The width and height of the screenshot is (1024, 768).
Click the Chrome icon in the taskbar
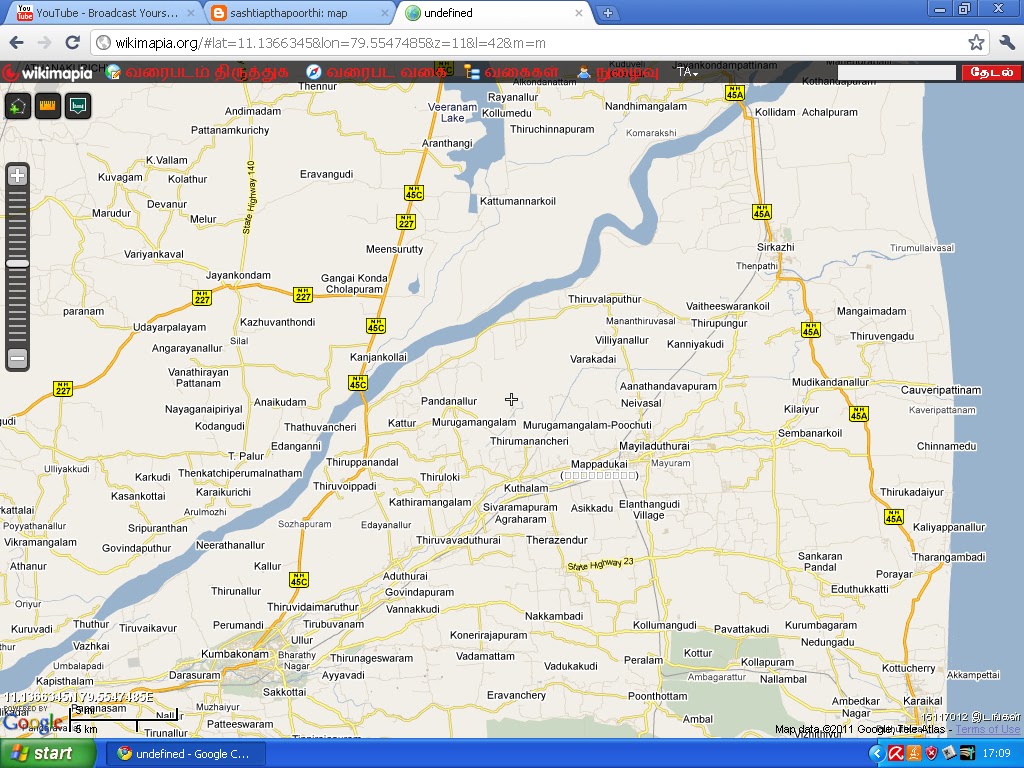pos(124,752)
